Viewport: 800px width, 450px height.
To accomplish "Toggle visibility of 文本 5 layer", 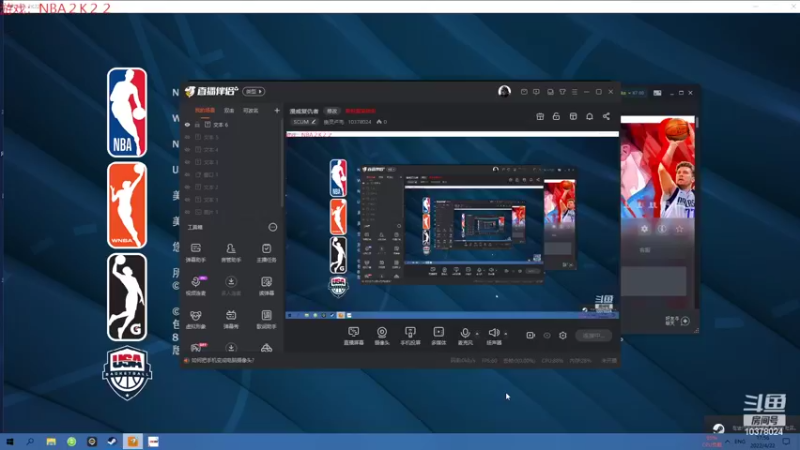I will click(187, 137).
